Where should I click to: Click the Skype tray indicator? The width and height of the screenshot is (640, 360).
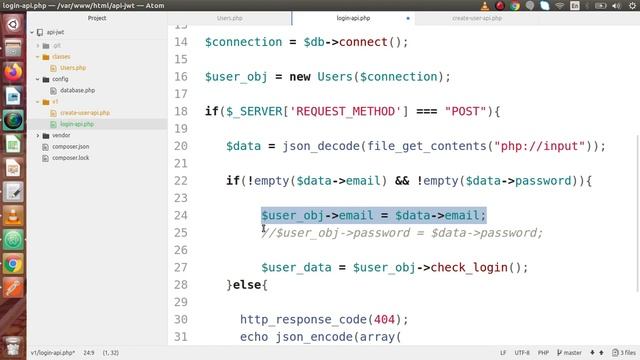(x=545, y=5)
